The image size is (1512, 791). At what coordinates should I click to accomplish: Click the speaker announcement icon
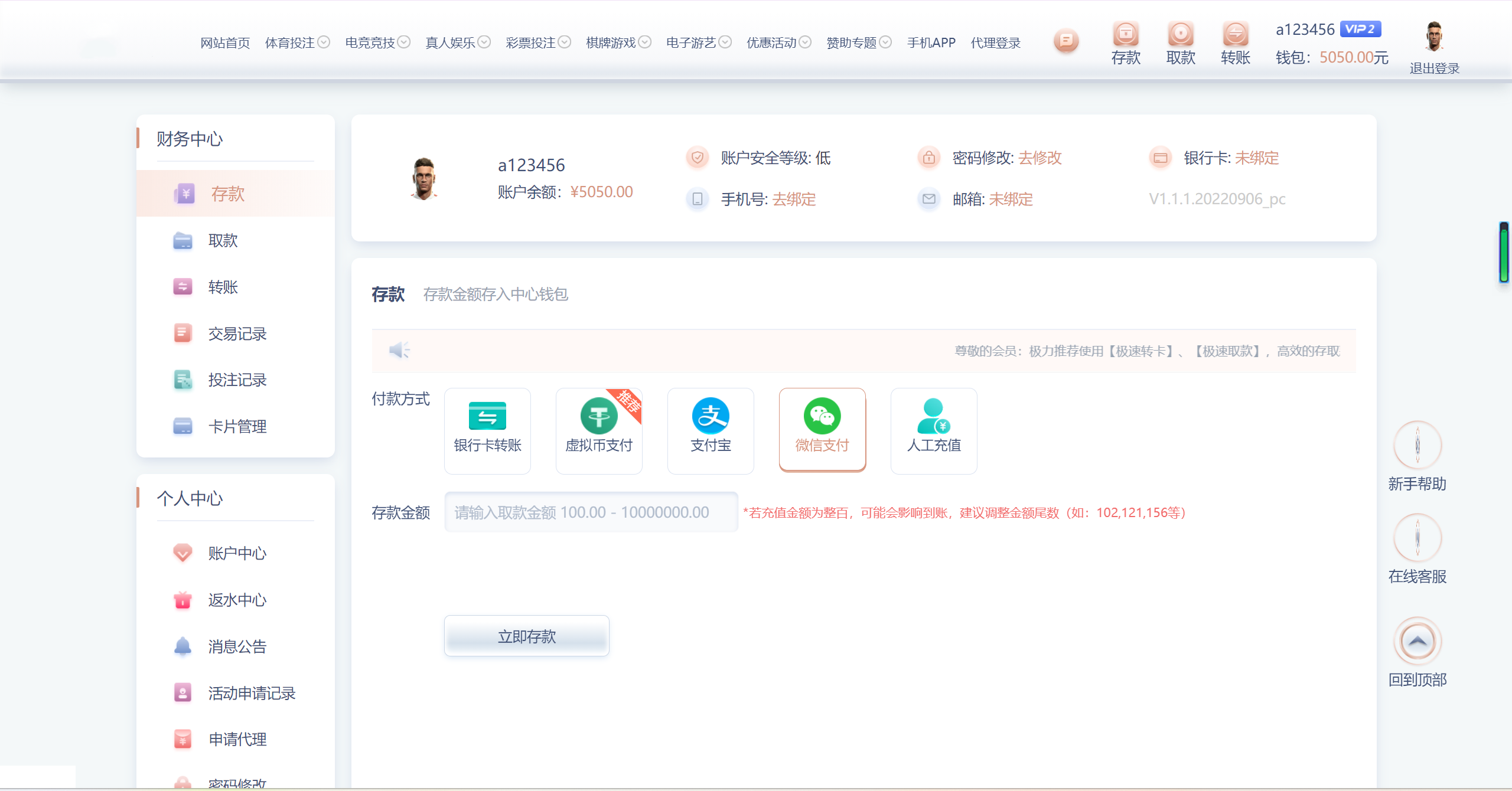(399, 350)
